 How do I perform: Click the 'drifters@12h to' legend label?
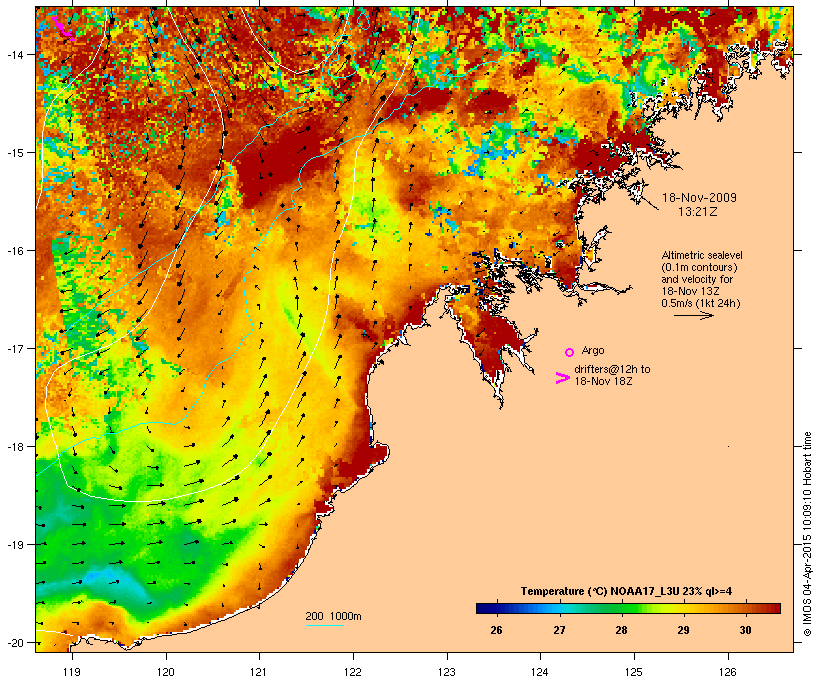[x=612, y=369]
